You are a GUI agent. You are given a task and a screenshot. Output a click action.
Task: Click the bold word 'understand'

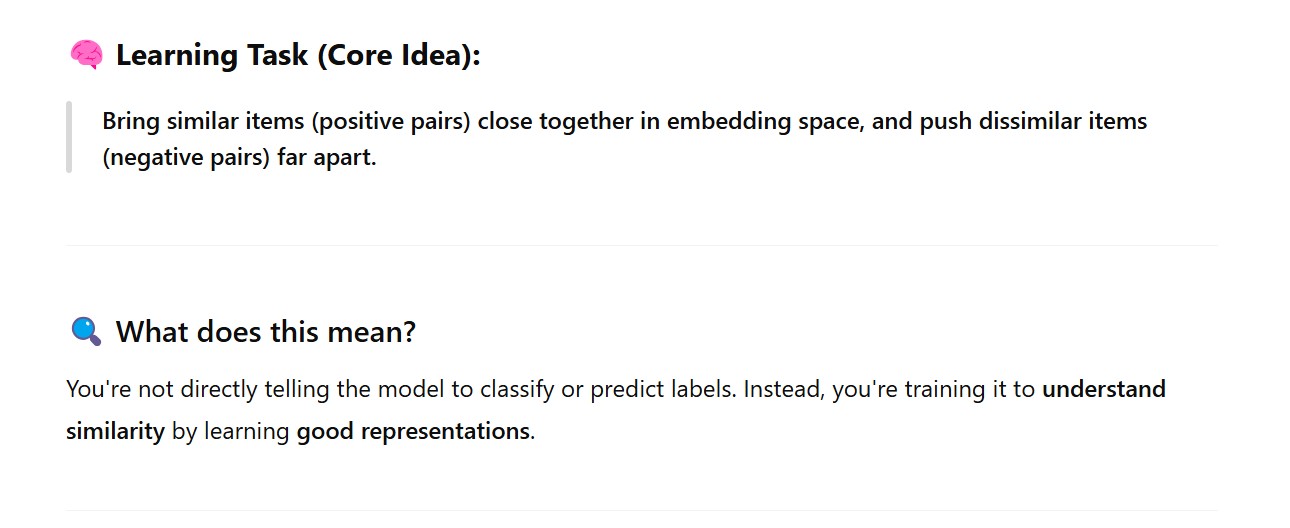pos(1103,389)
